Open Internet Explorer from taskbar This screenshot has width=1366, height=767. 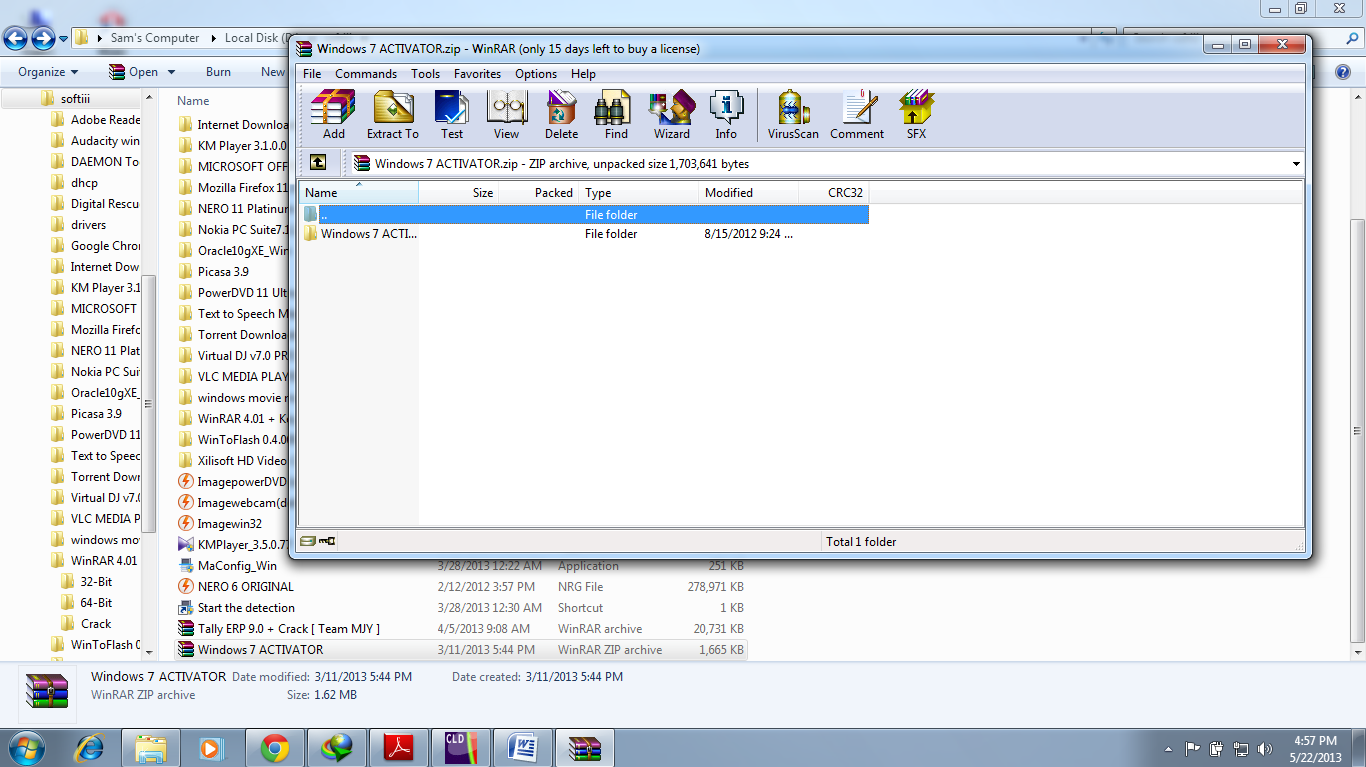click(90, 747)
